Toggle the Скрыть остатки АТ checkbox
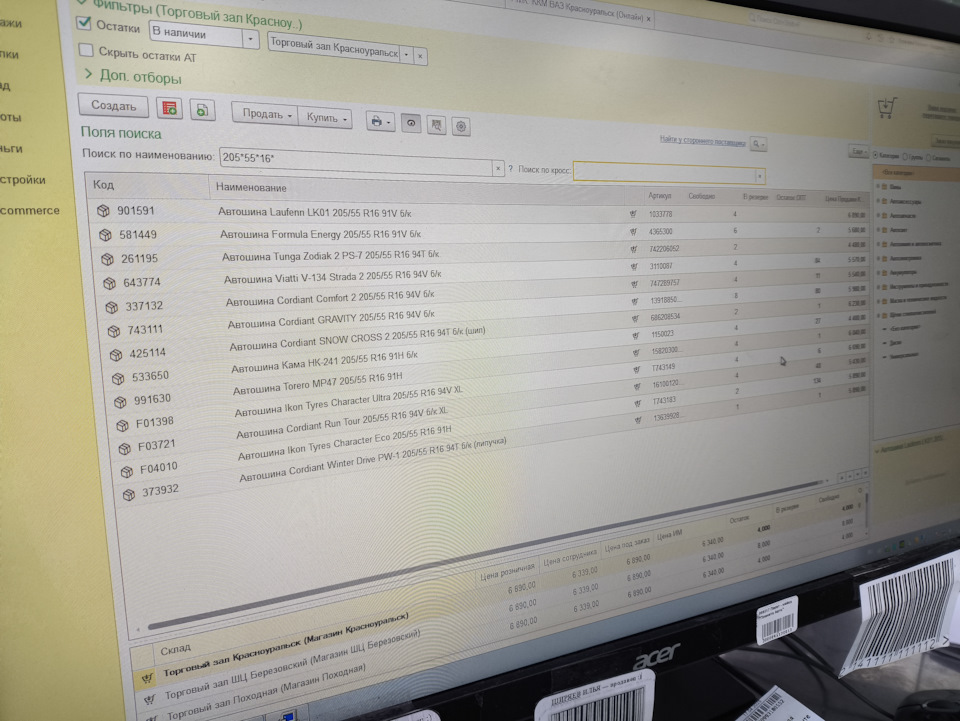The width and height of the screenshot is (960, 721). click(x=86, y=50)
